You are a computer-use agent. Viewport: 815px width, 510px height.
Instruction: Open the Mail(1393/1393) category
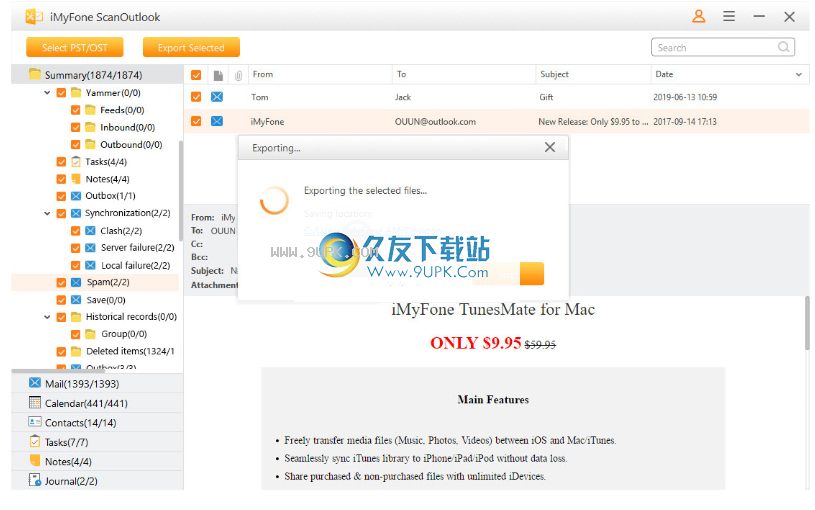tap(97, 383)
